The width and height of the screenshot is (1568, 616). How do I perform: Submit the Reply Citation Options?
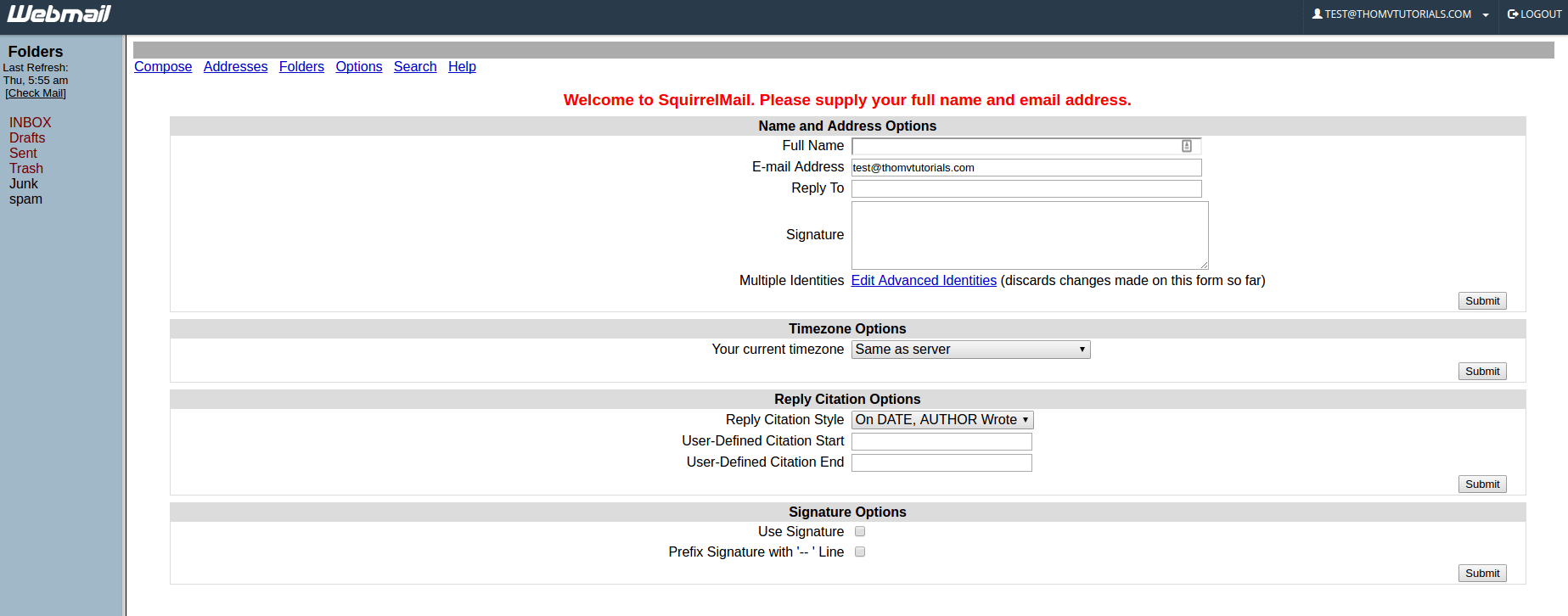point(1482,484)
